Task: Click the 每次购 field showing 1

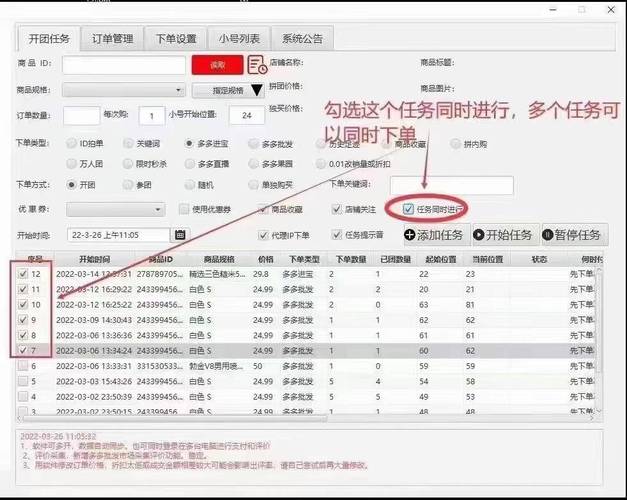Action: click(152, 116)
